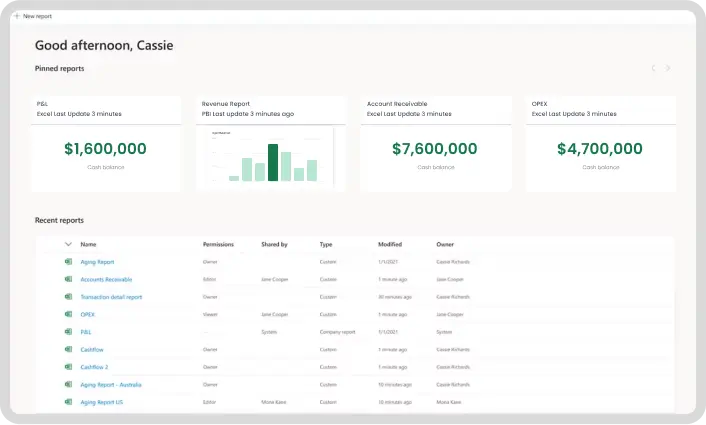The height and width of the screenshot is (425, 706).
Task: Click the Owner column header
Action: click(x=445, y=244)
